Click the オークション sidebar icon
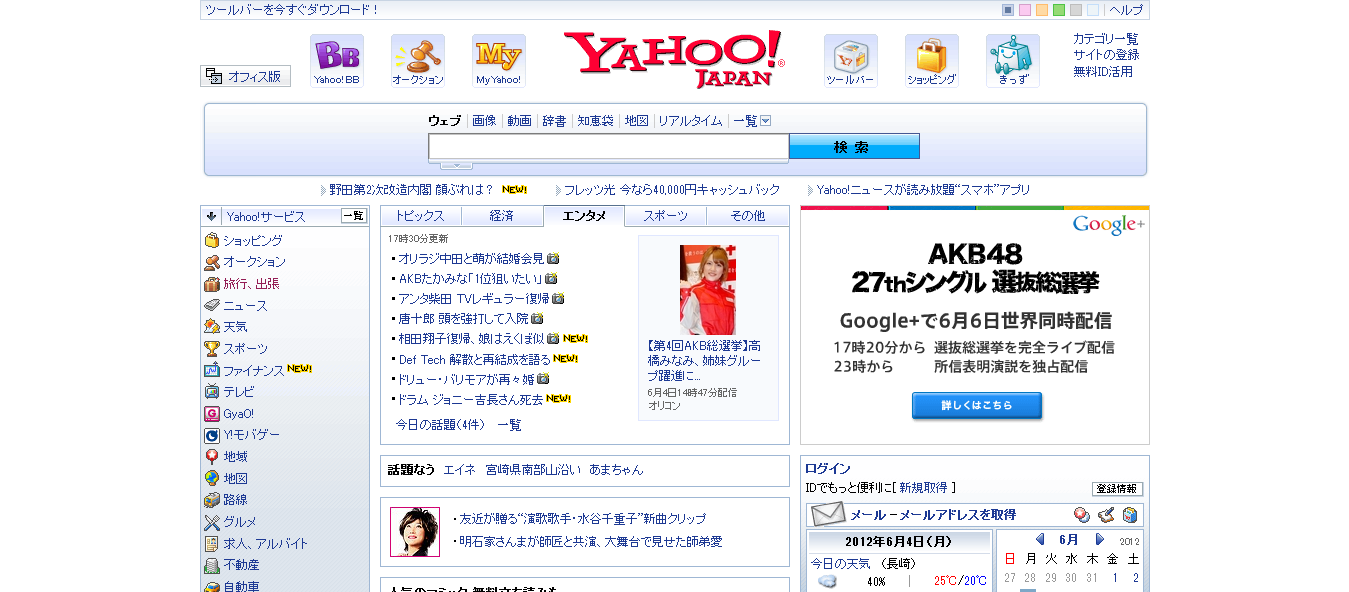The height and width of the screenshot is (592, 1349). pos(212,262)
